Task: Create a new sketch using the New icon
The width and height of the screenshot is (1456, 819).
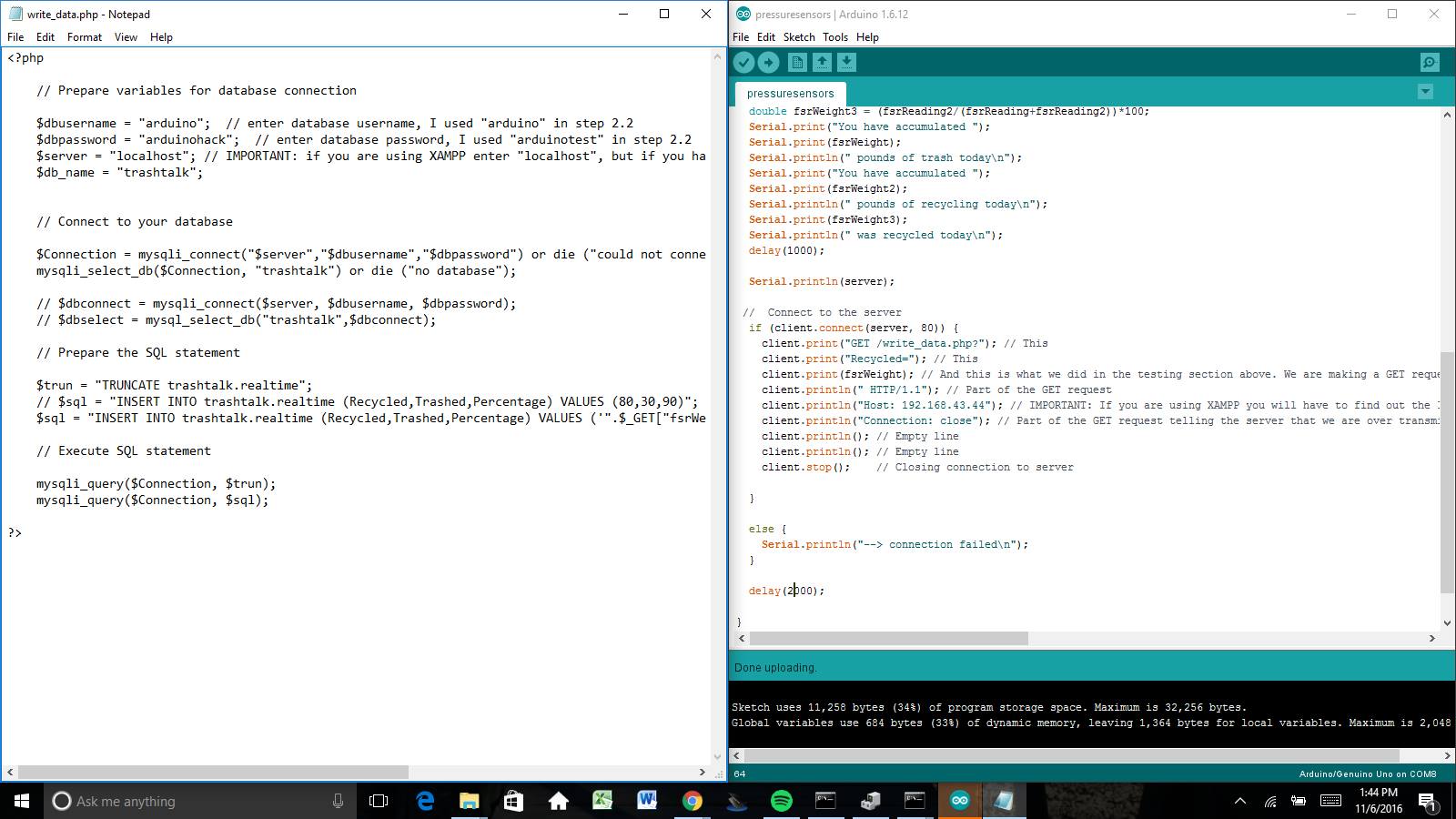Action: pyautogui.click(x=797, y=62)
